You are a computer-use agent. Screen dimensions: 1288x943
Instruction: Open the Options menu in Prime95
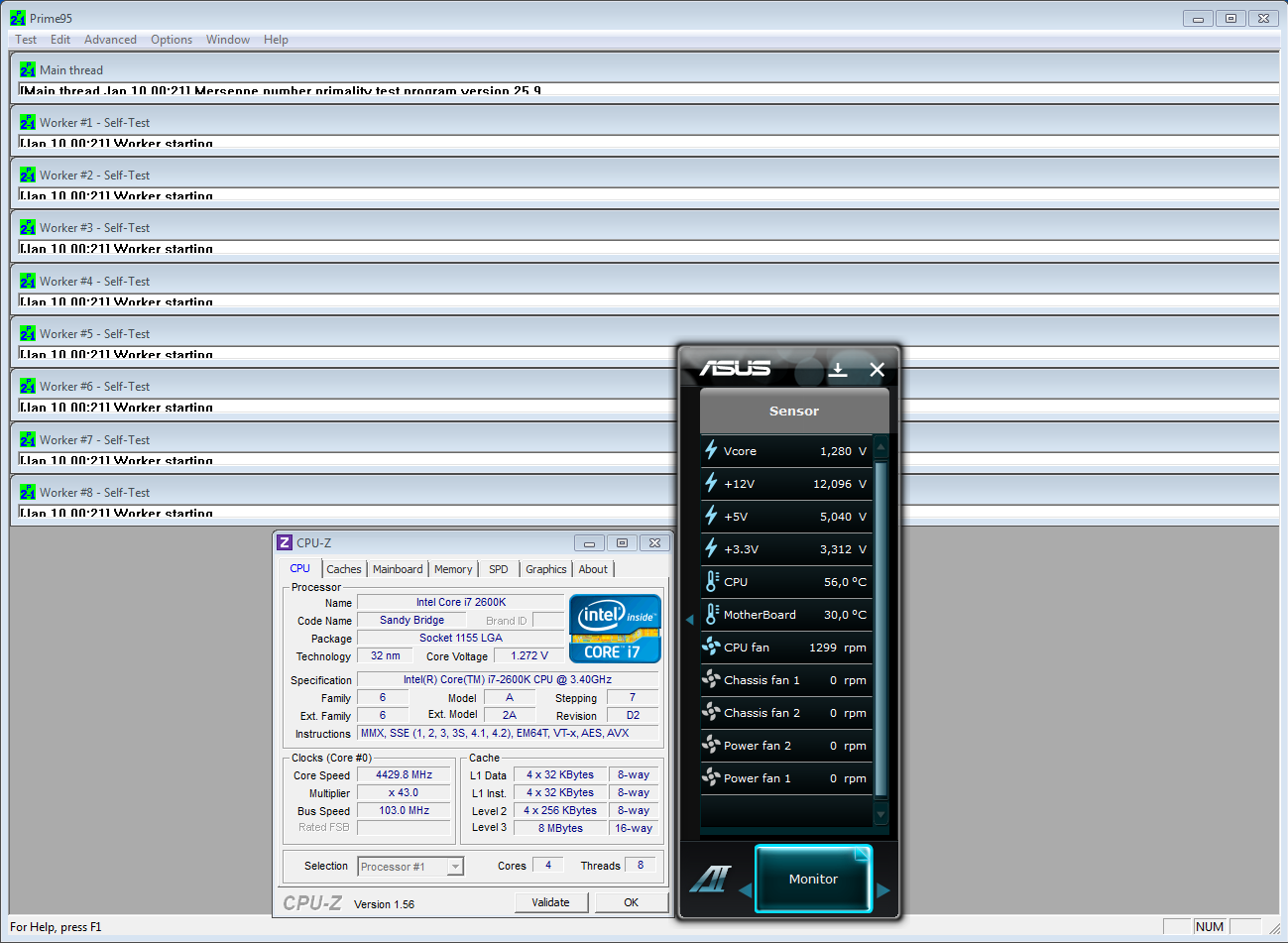click(172, 40)
